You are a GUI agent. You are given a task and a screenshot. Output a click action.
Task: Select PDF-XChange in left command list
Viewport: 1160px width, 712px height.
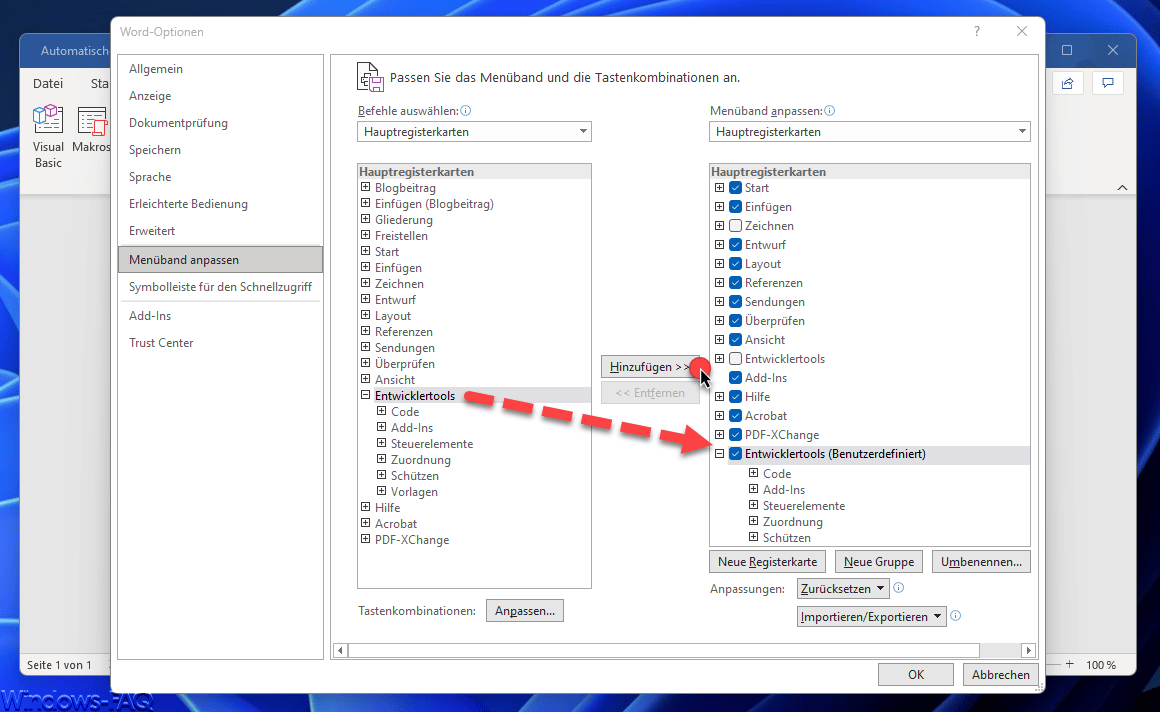point(412,540)
